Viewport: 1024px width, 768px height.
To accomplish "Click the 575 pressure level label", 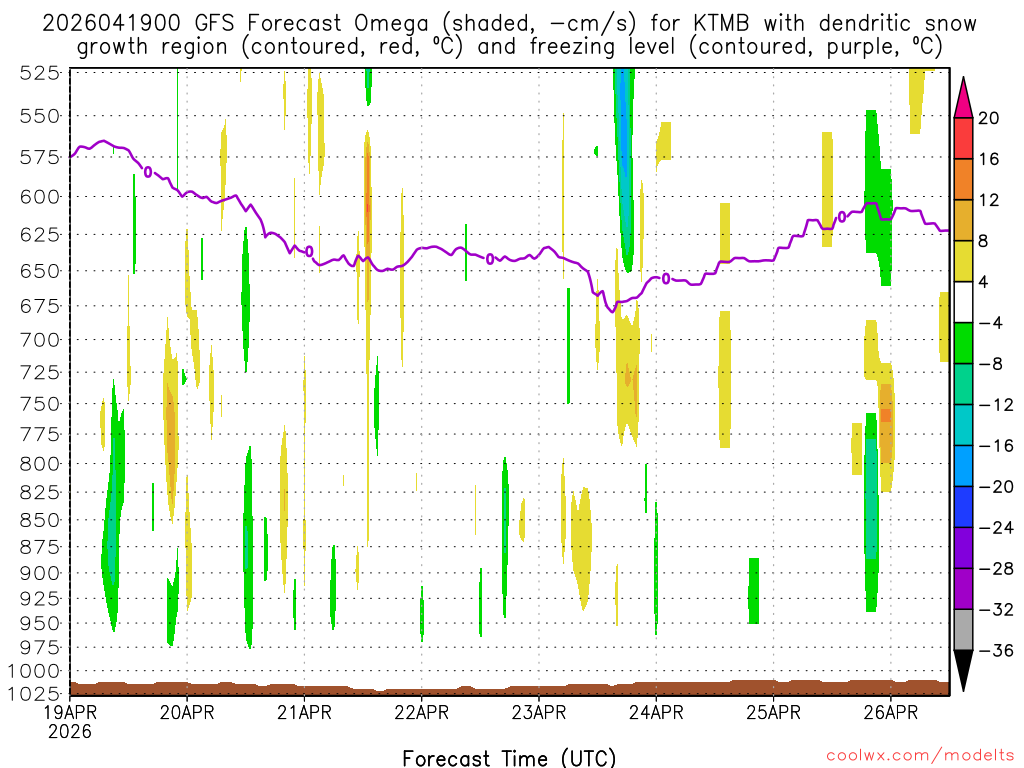I will [40, 157].
